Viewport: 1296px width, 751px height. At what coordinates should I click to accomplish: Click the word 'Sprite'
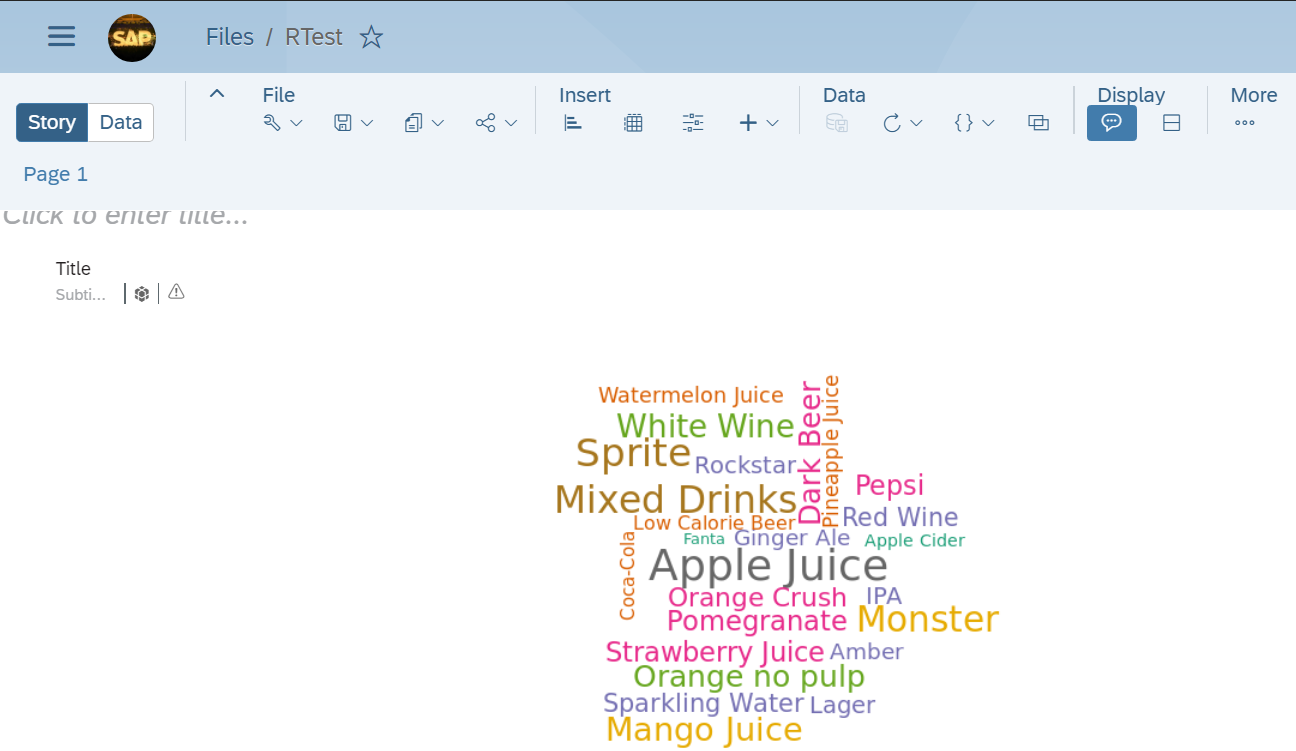(634, 454)
